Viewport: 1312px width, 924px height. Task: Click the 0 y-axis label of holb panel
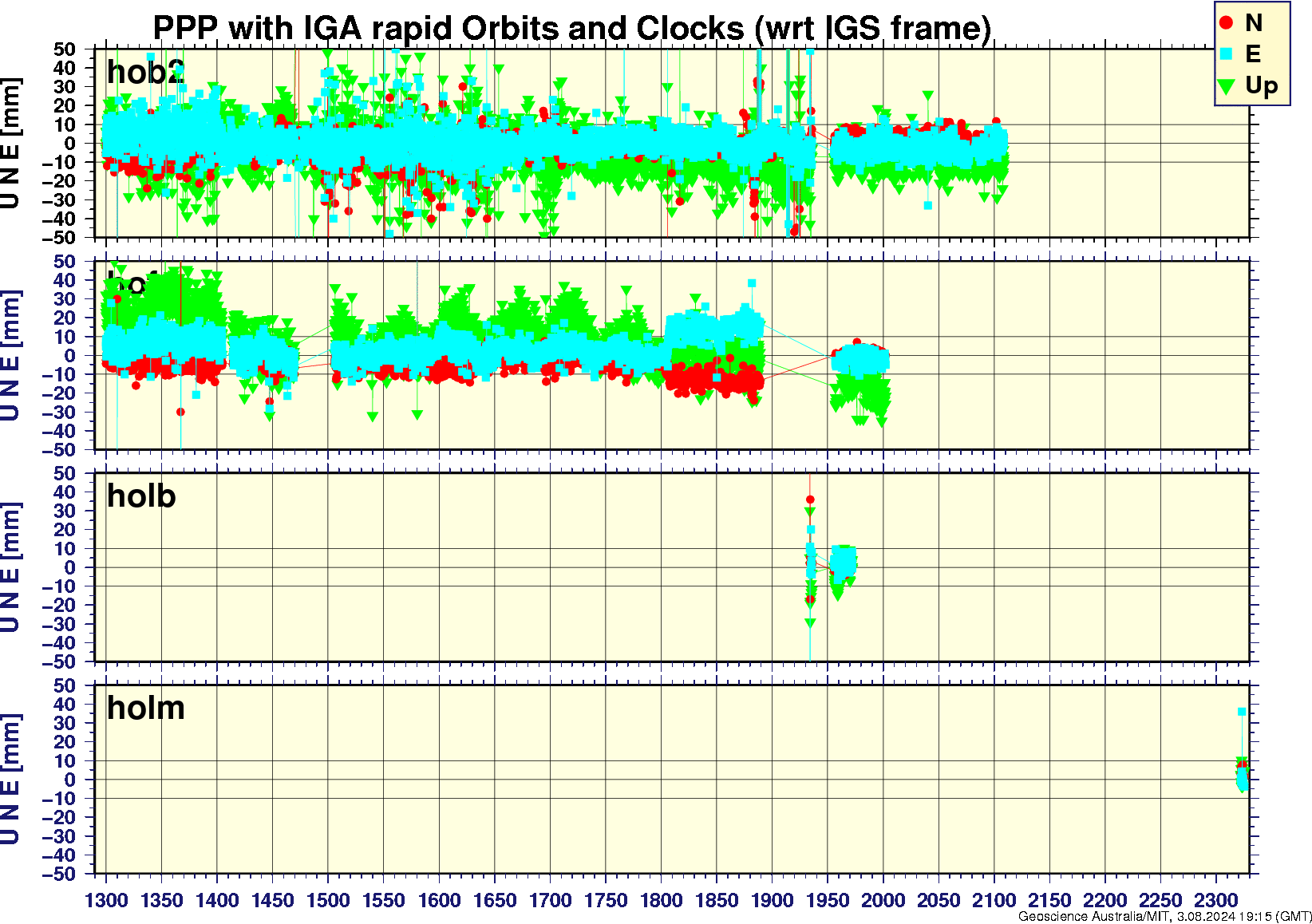[70, 567]
